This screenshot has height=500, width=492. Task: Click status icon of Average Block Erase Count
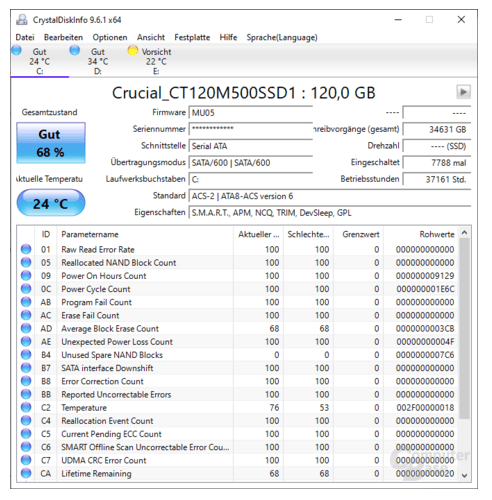point(26,329)
